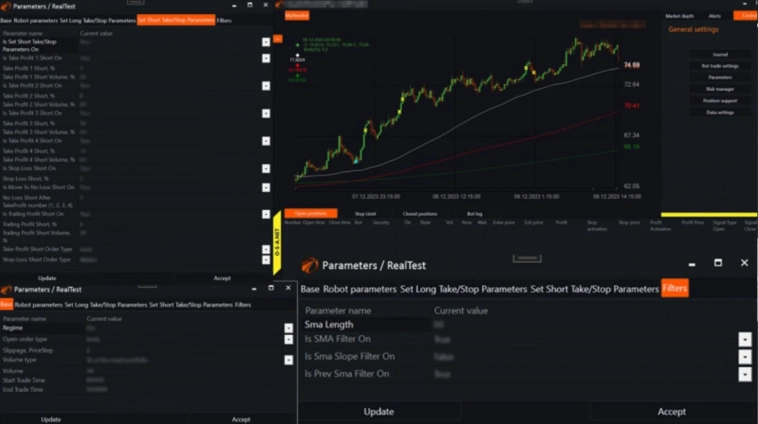Open the 'Is Take Profit 1 Short On' dropdown
The width and height of the screenshot is (758, 424).
pyautogui.click(x=266, y=58)
